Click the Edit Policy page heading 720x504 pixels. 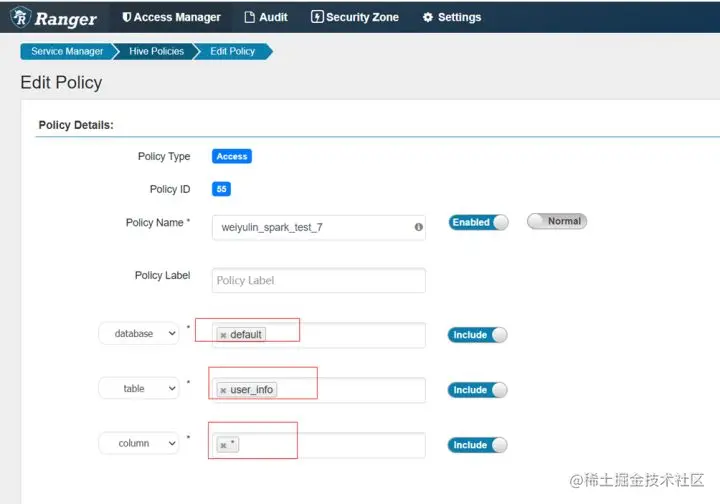tap(61, 83)
